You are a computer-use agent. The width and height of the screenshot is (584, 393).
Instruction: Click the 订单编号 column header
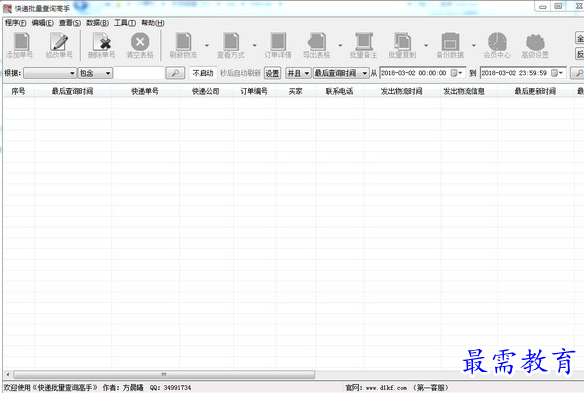tap(254, 91)
